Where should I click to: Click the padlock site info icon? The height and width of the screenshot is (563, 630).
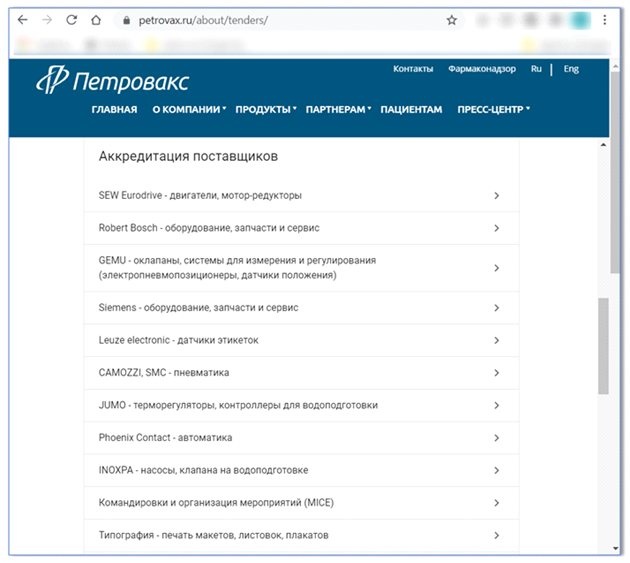tap(125, 20)
